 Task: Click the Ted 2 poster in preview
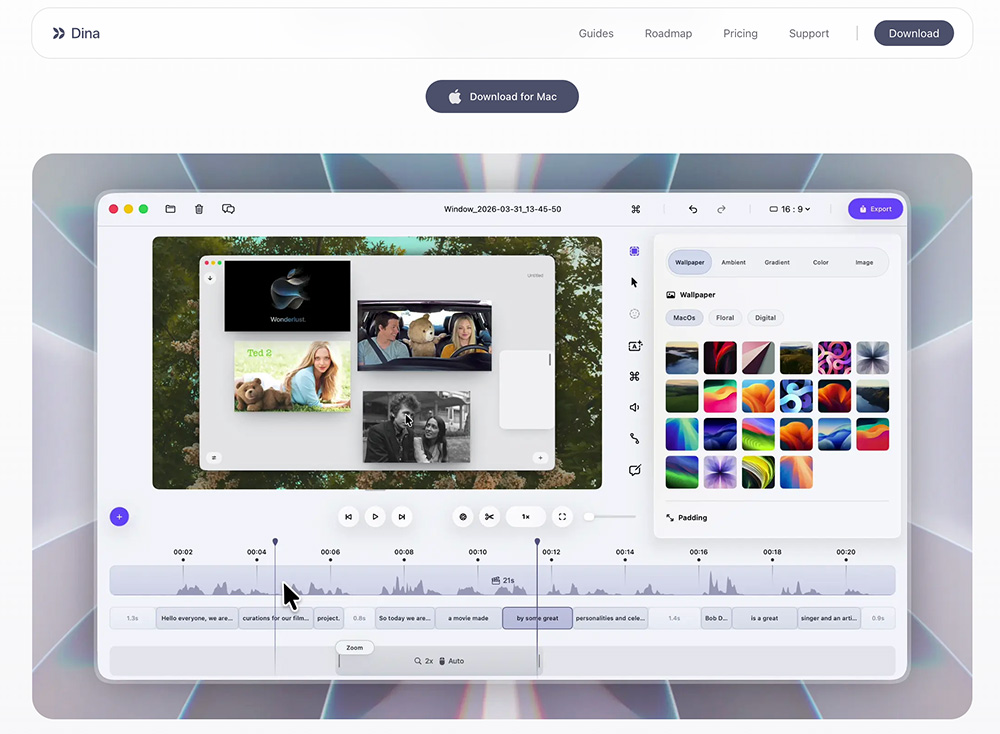[292, 376]
